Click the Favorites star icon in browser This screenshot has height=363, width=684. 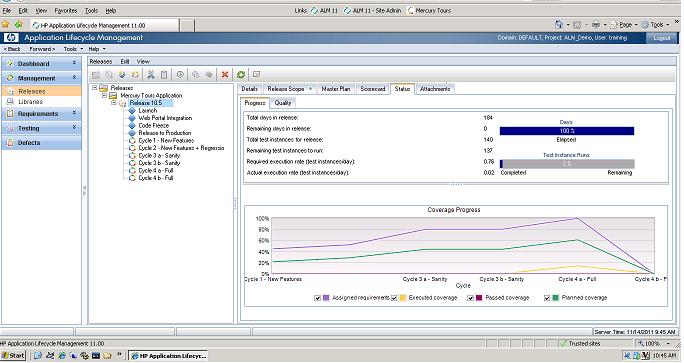5,25
